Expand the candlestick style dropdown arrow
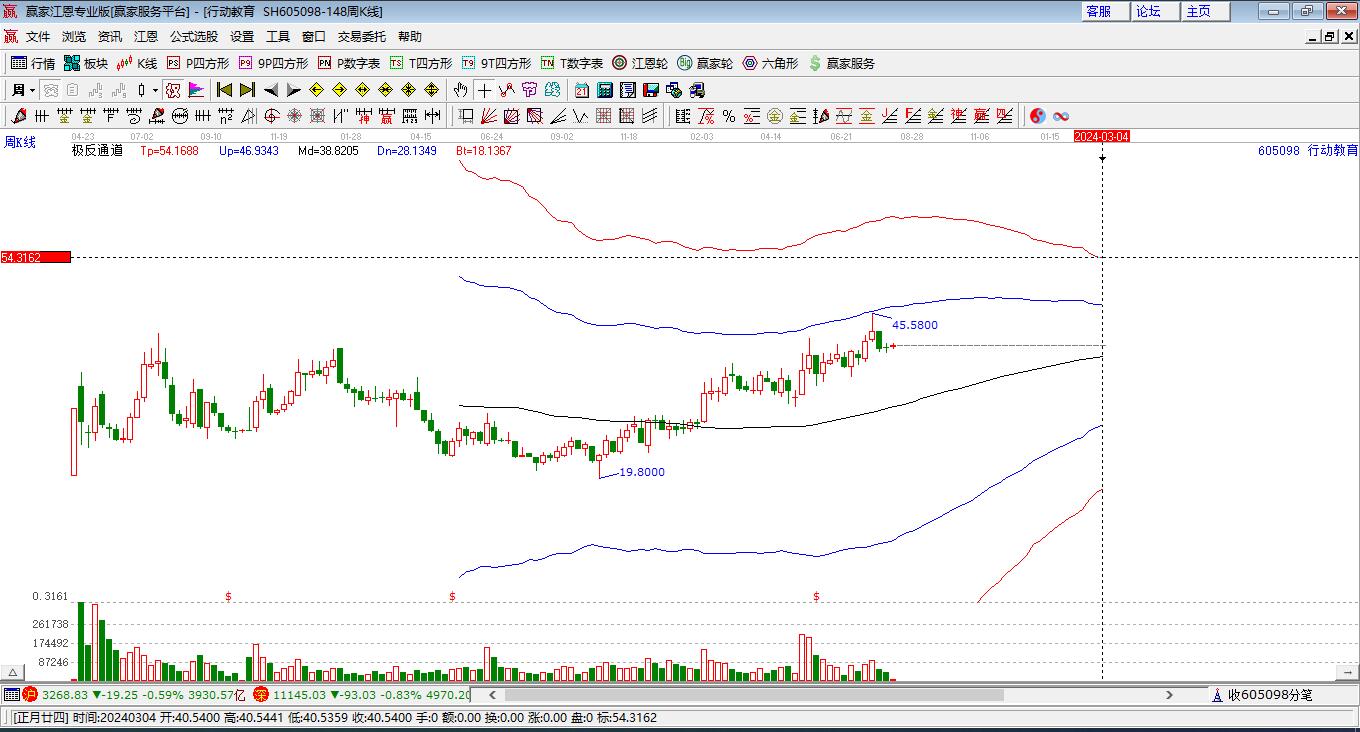Screen dimensions: 1360x732 (155, 90)
